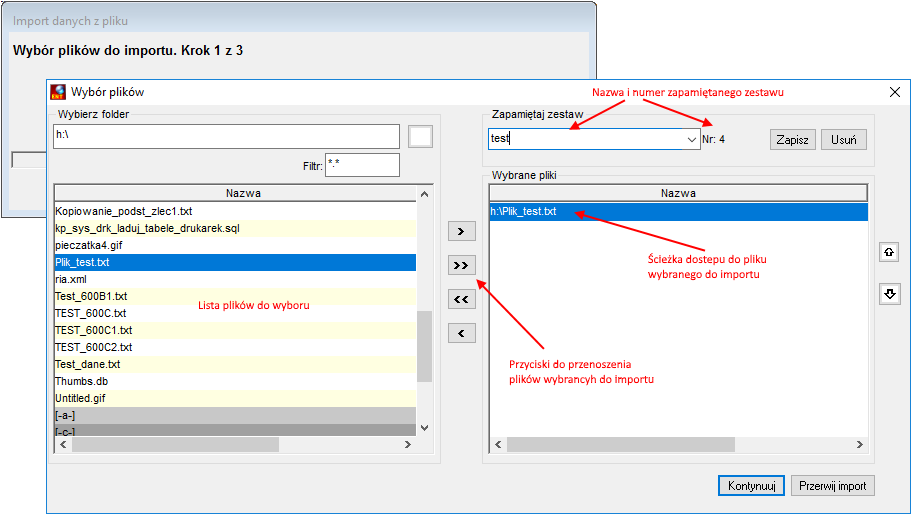Remove selected file with single left arrow button
The image size is (911, 514).
coord(461,333)
